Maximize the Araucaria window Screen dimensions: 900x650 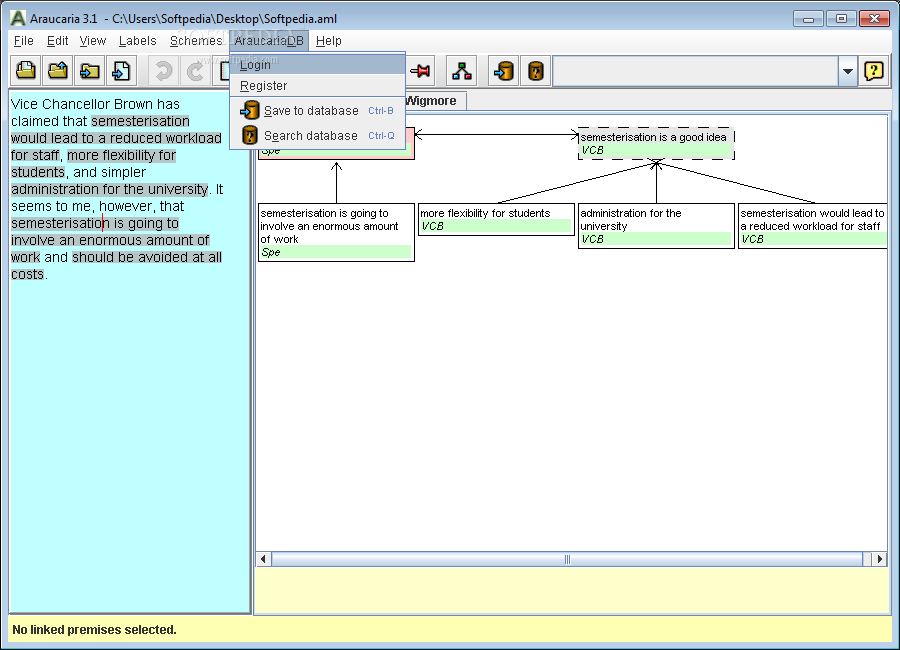841,19
